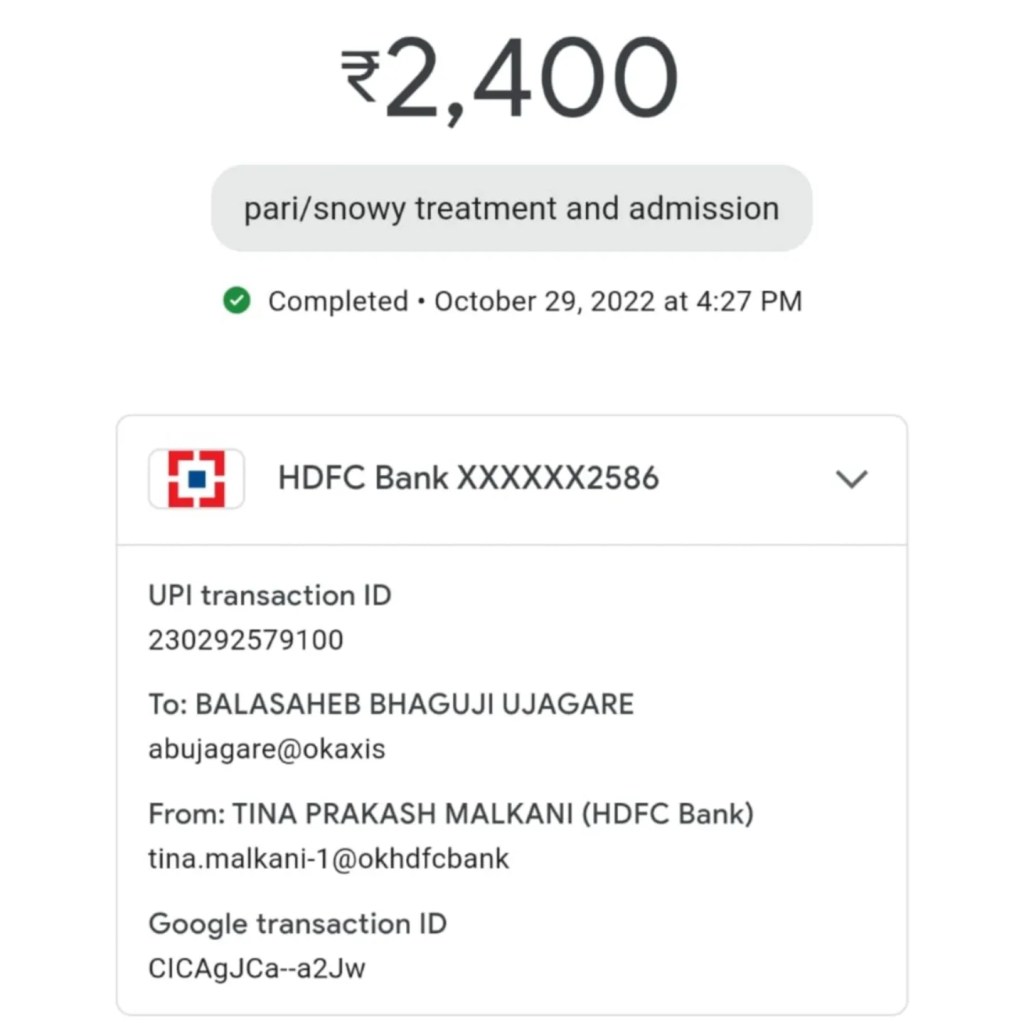
Task: Click the green Completed checkmark icon
Action: click(236, 301)
